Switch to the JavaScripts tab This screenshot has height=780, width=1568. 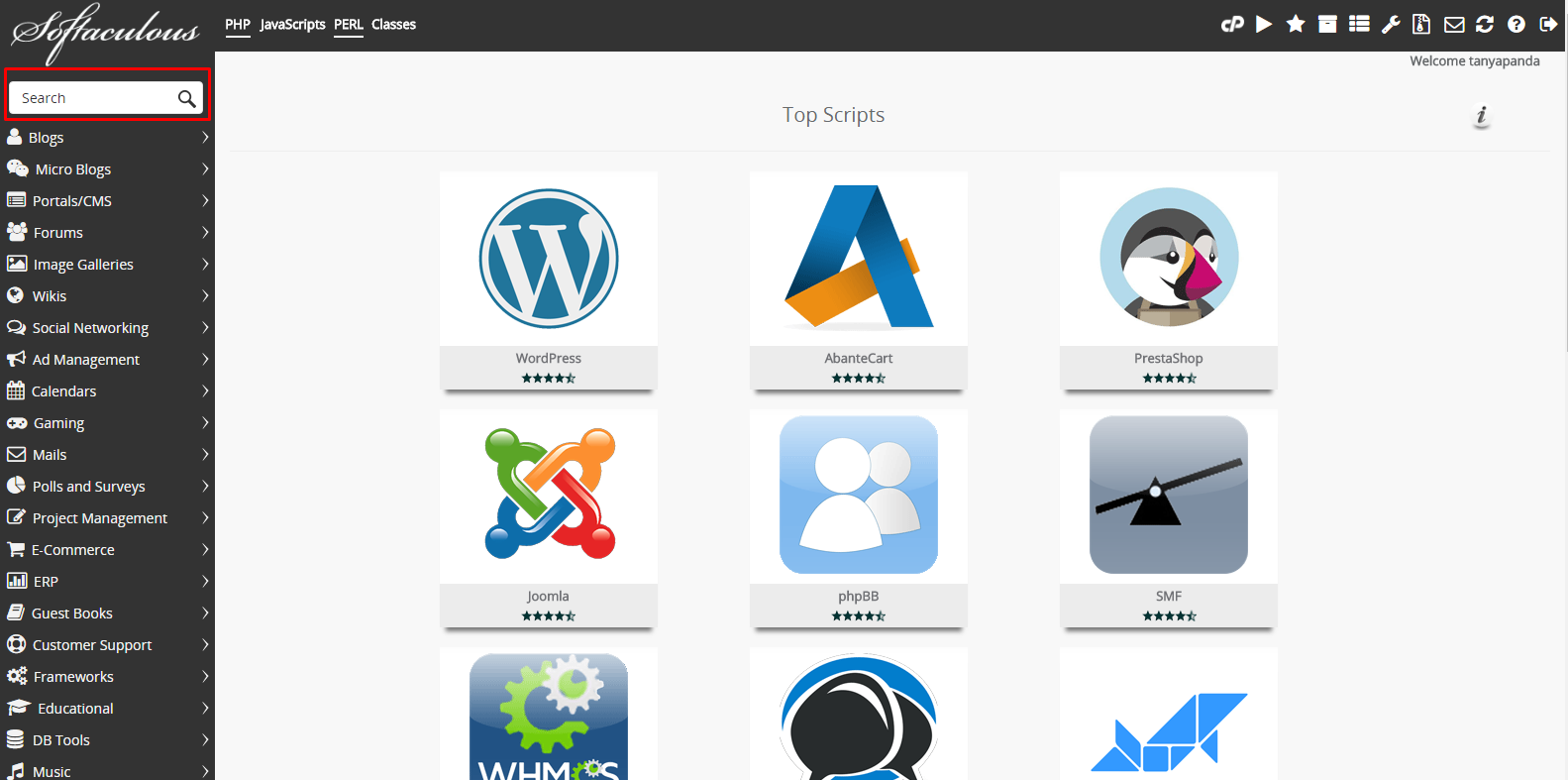tap(292, 25)
